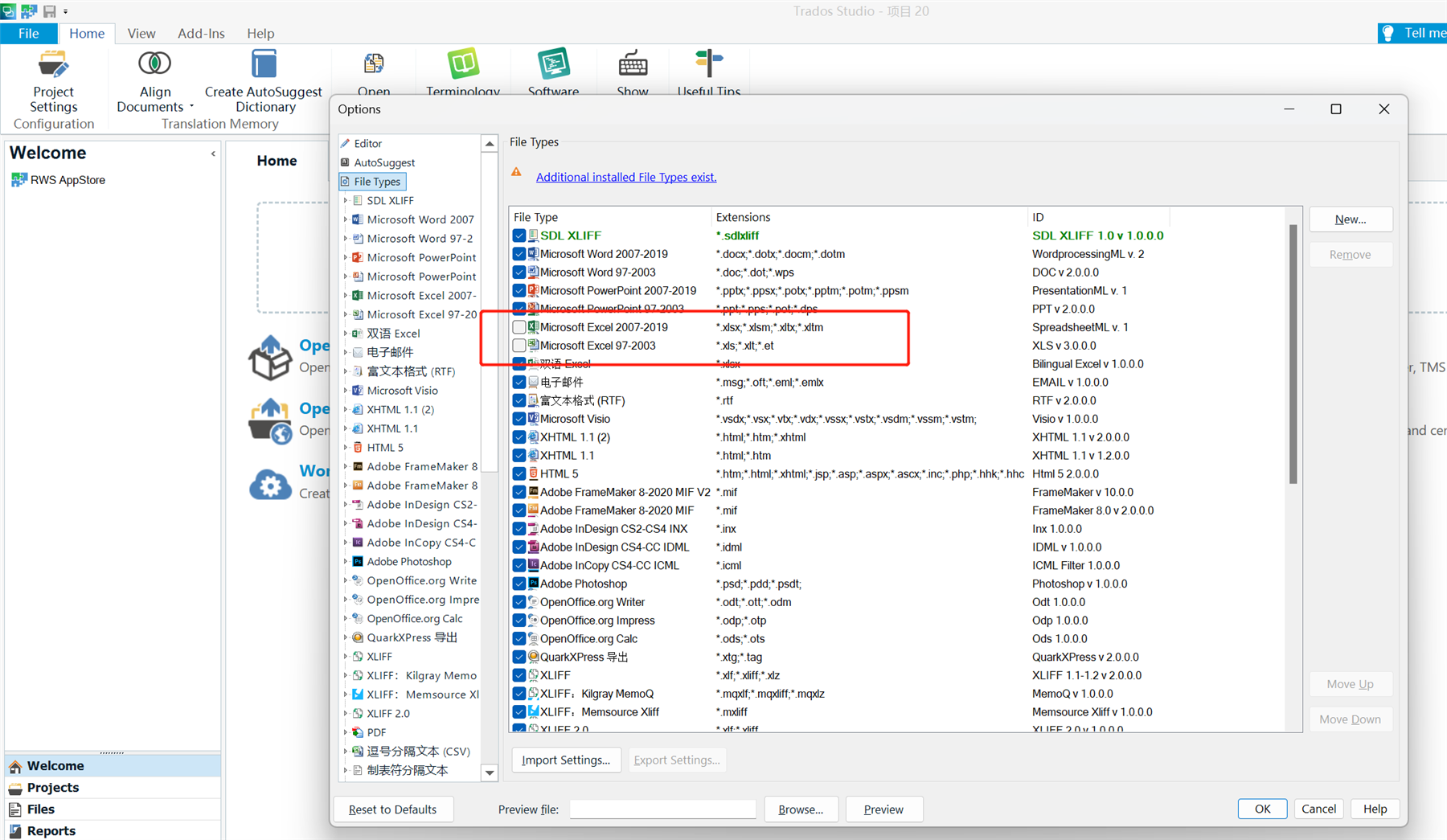The width and height of the screenshot is (1447, 840).
Task: Click the file type list vertical scrollbar
Action: 1293,354
